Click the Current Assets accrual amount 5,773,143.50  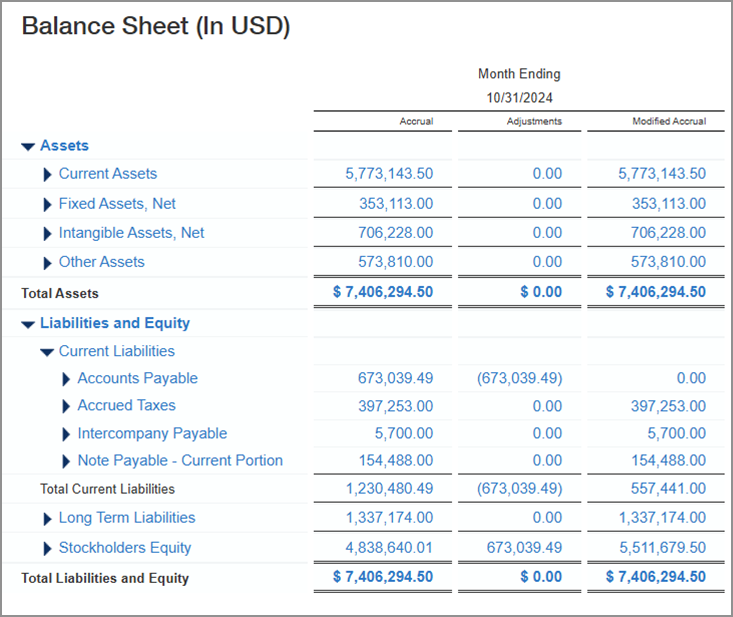pyautogui.click(x=389, y=173)
